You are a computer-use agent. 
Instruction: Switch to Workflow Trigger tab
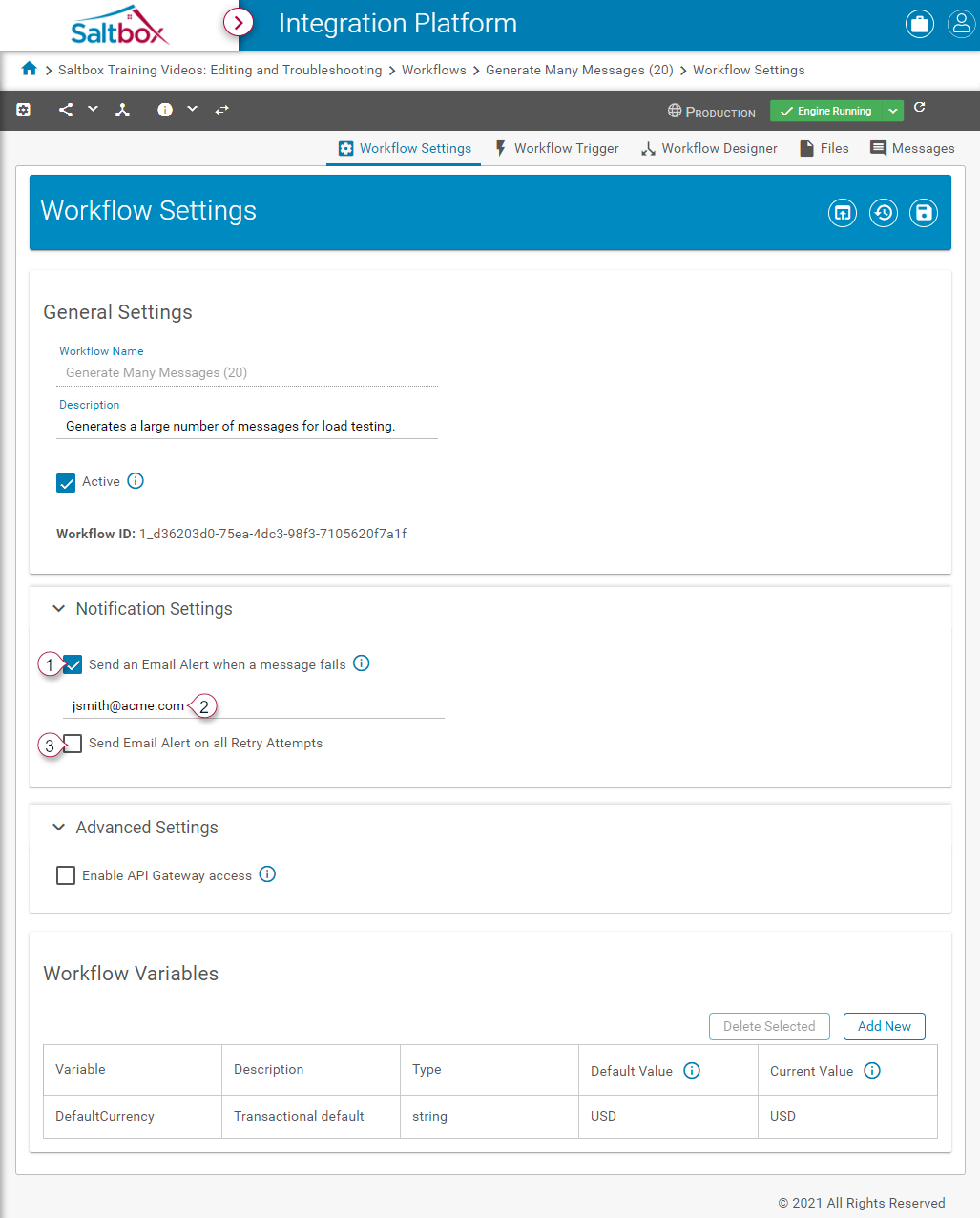tap(556, 148)
